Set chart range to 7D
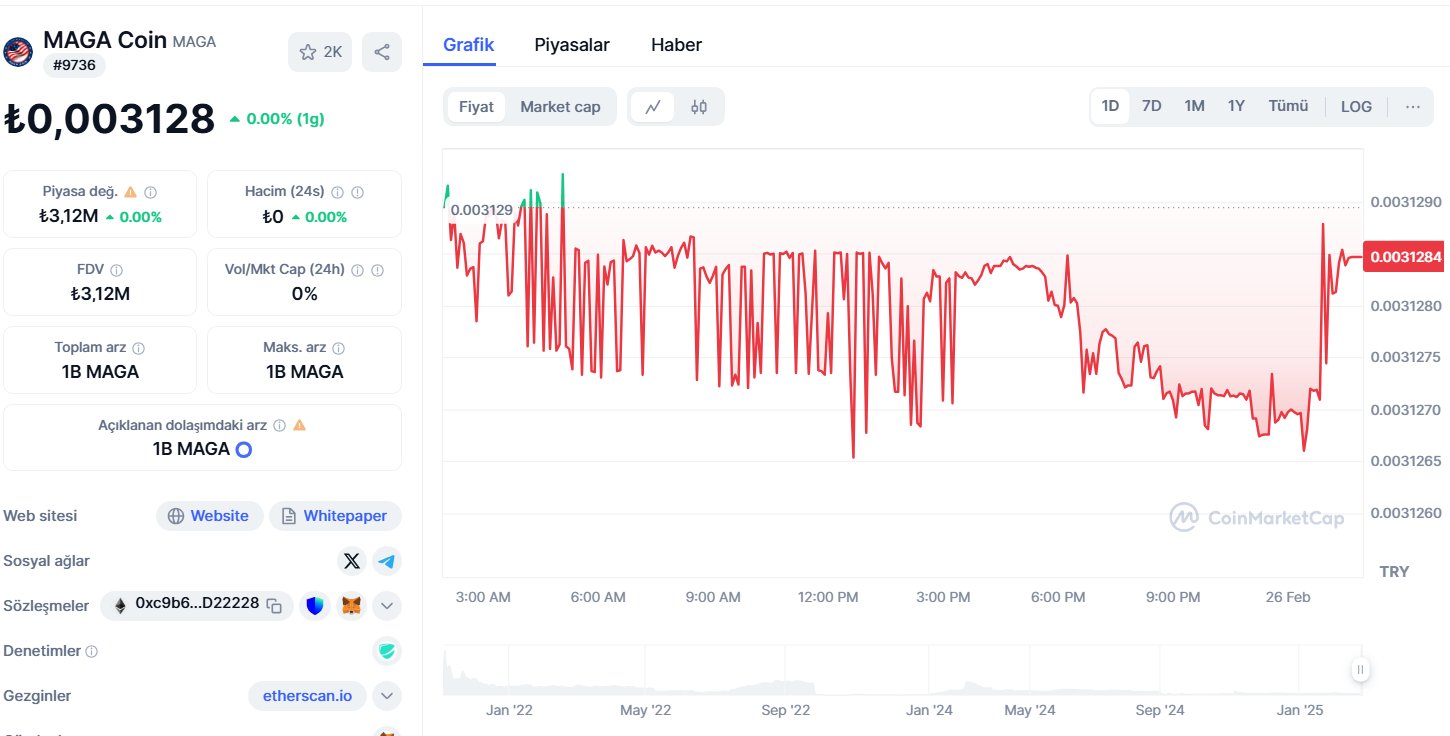The image size is (1450, 736). click(x=1152, y=106)
